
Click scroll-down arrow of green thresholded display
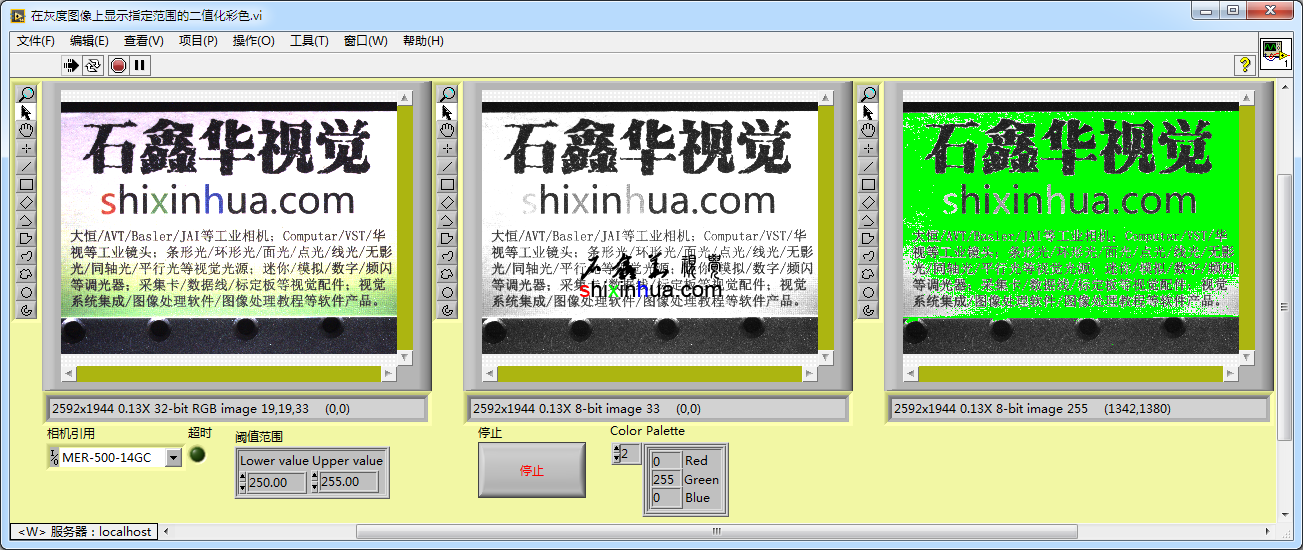tap(1247, 357)
